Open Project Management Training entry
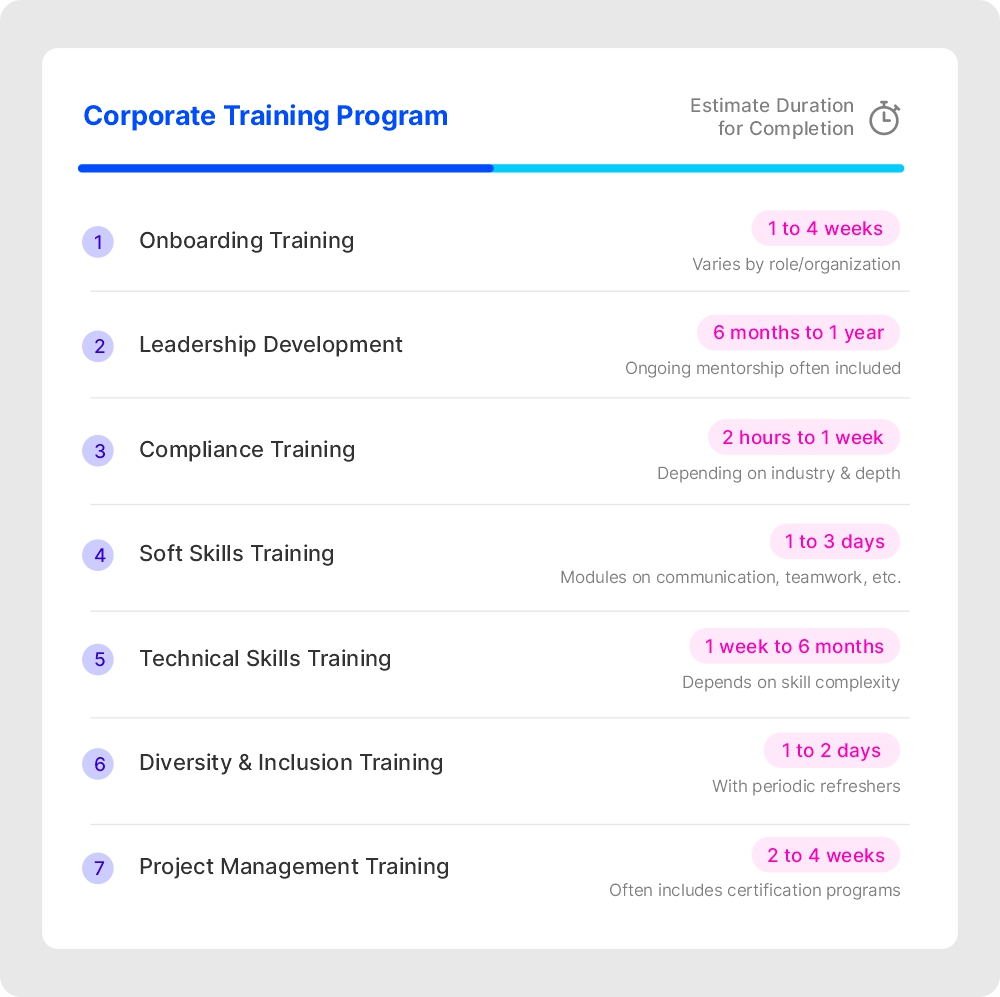 pos(294,867)
